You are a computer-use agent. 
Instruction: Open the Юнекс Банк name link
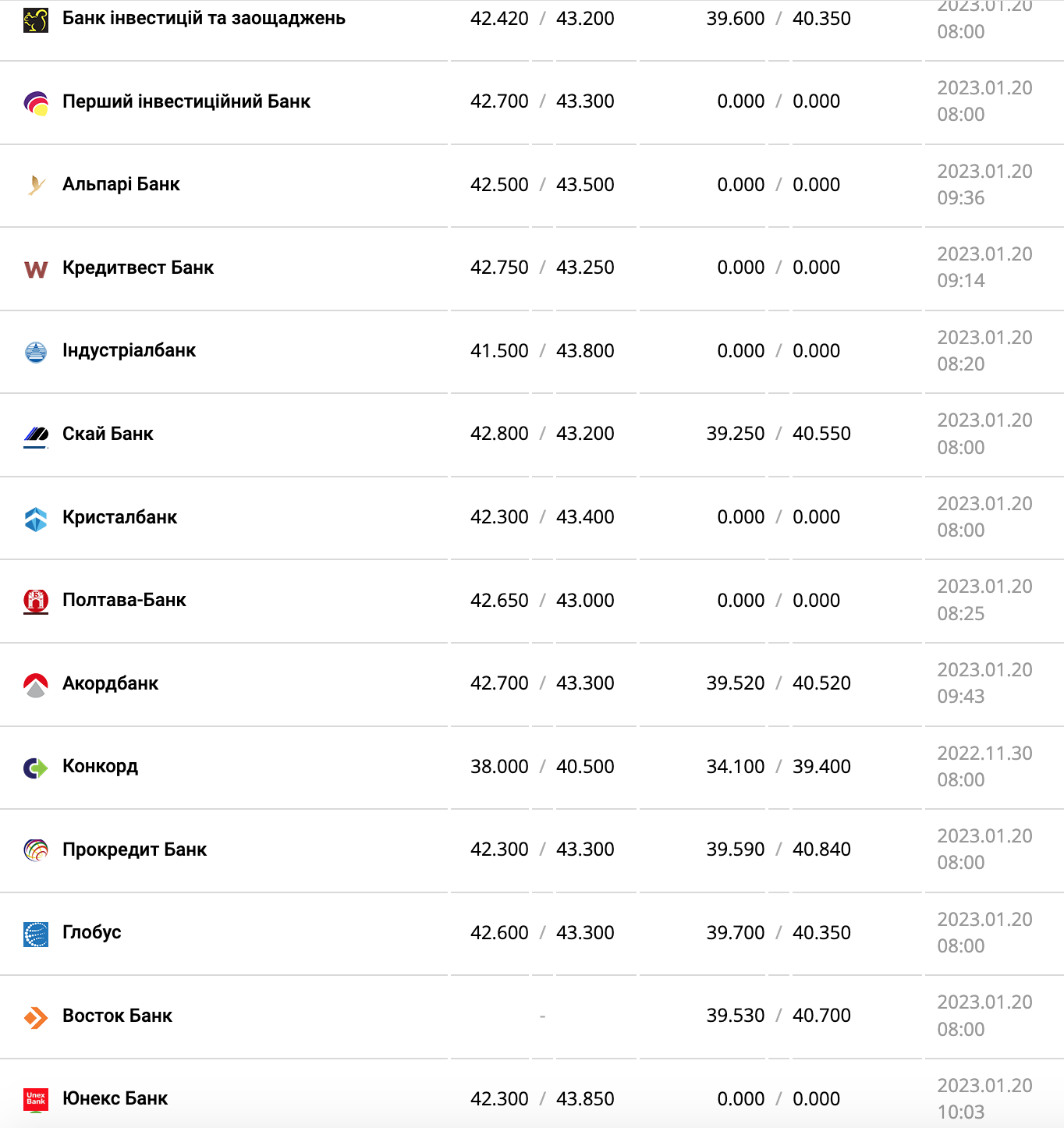pos(115,1098)
